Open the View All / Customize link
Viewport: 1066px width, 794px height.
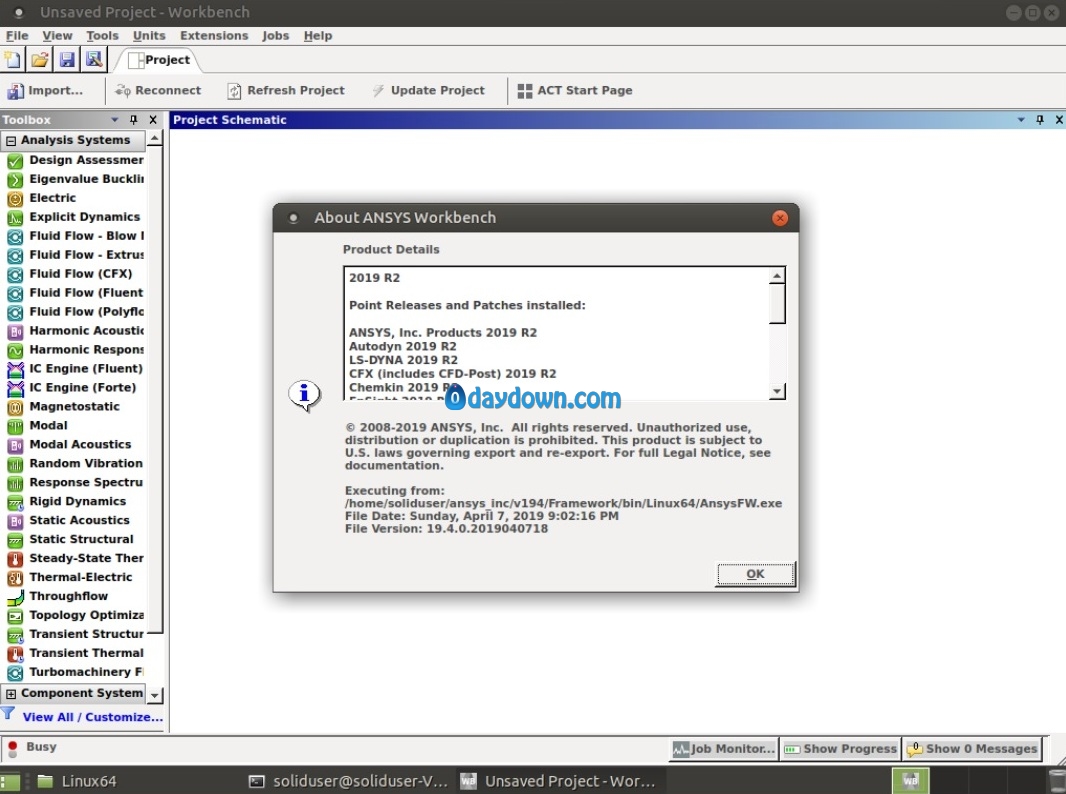click(x=92, y=717)
